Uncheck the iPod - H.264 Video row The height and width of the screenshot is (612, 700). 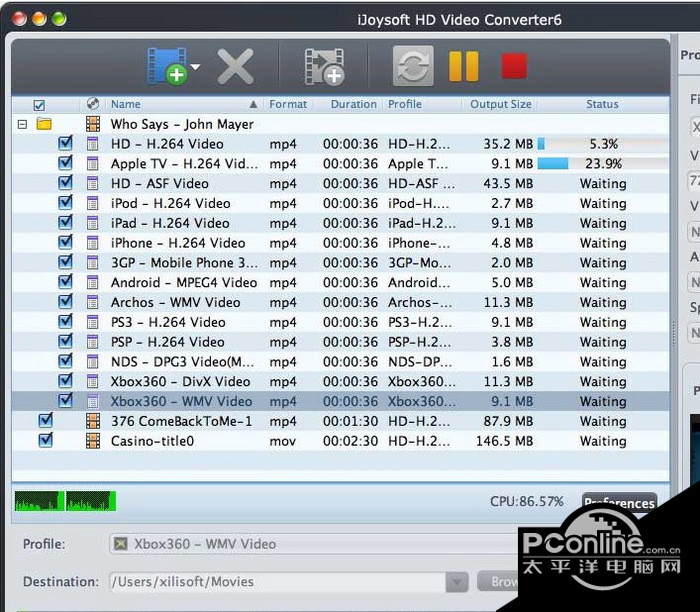tap(65, 202)
